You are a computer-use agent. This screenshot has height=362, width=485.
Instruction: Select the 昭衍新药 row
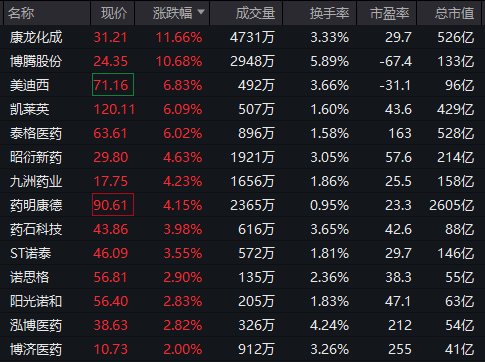pyautogui.click(x=242, y=157)
